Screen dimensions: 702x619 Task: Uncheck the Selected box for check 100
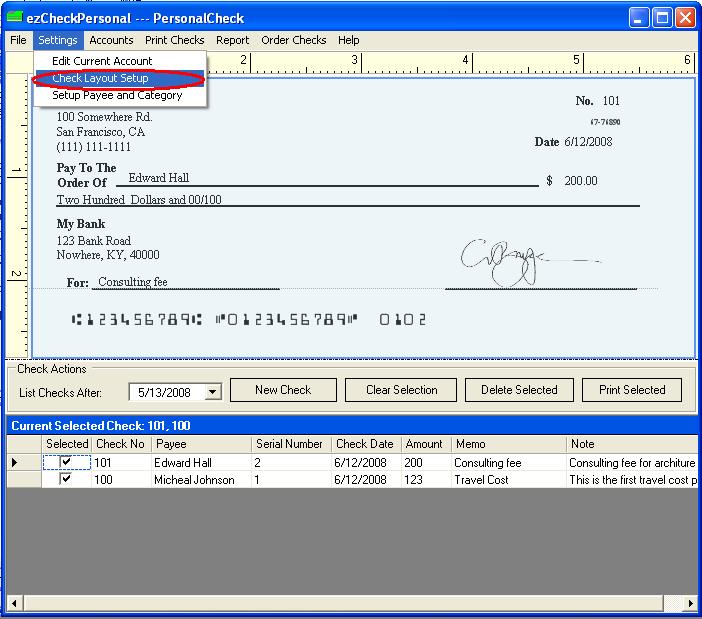pos(67,480)
